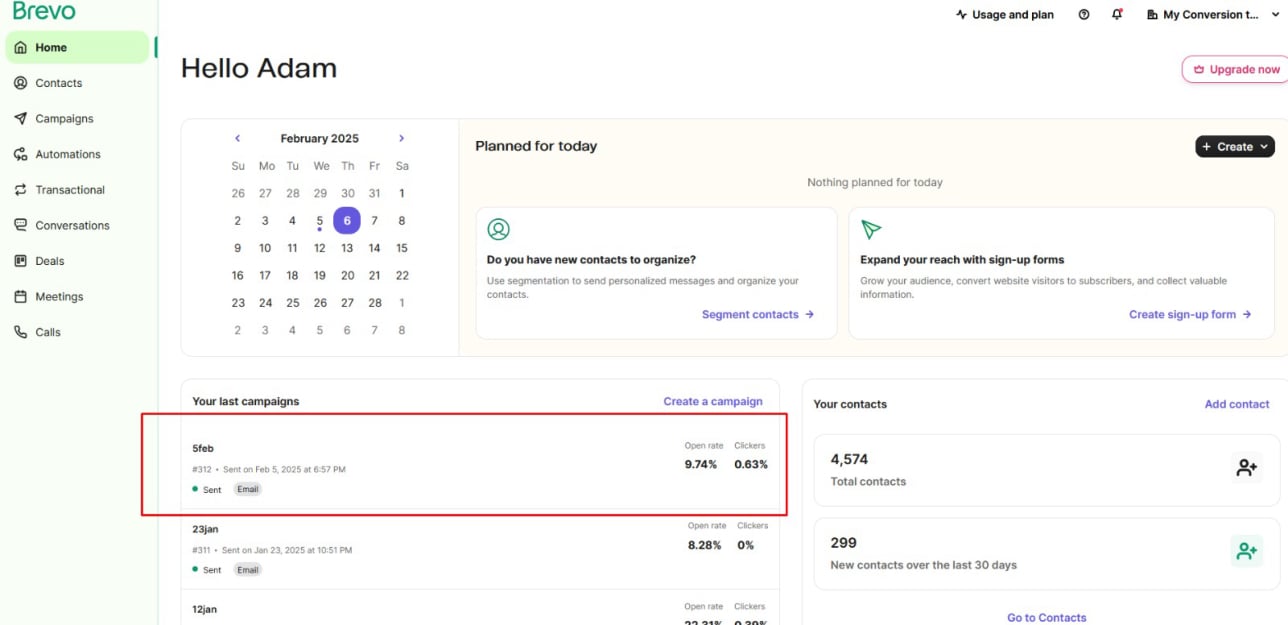Screen dimensions: 1288x625
Task: Click Sent status on 5feb campaign
Action: pyautogui.click(x=207, y=489)
